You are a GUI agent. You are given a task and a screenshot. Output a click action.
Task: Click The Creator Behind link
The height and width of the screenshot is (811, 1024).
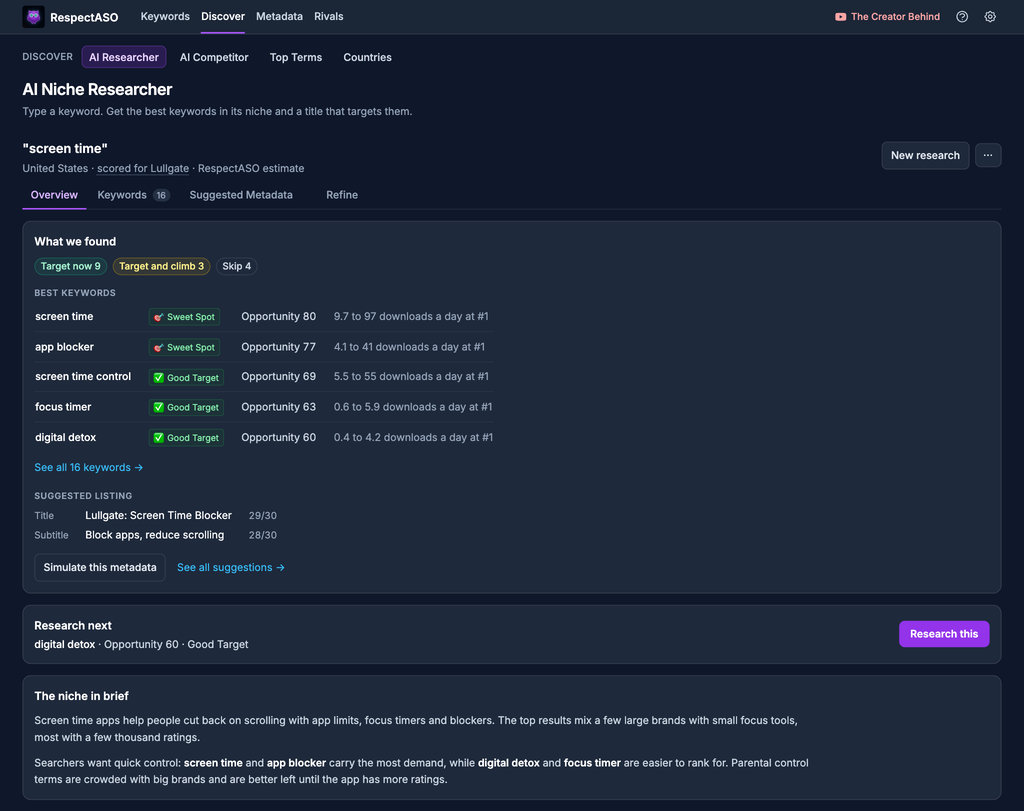tap(895, 17)
